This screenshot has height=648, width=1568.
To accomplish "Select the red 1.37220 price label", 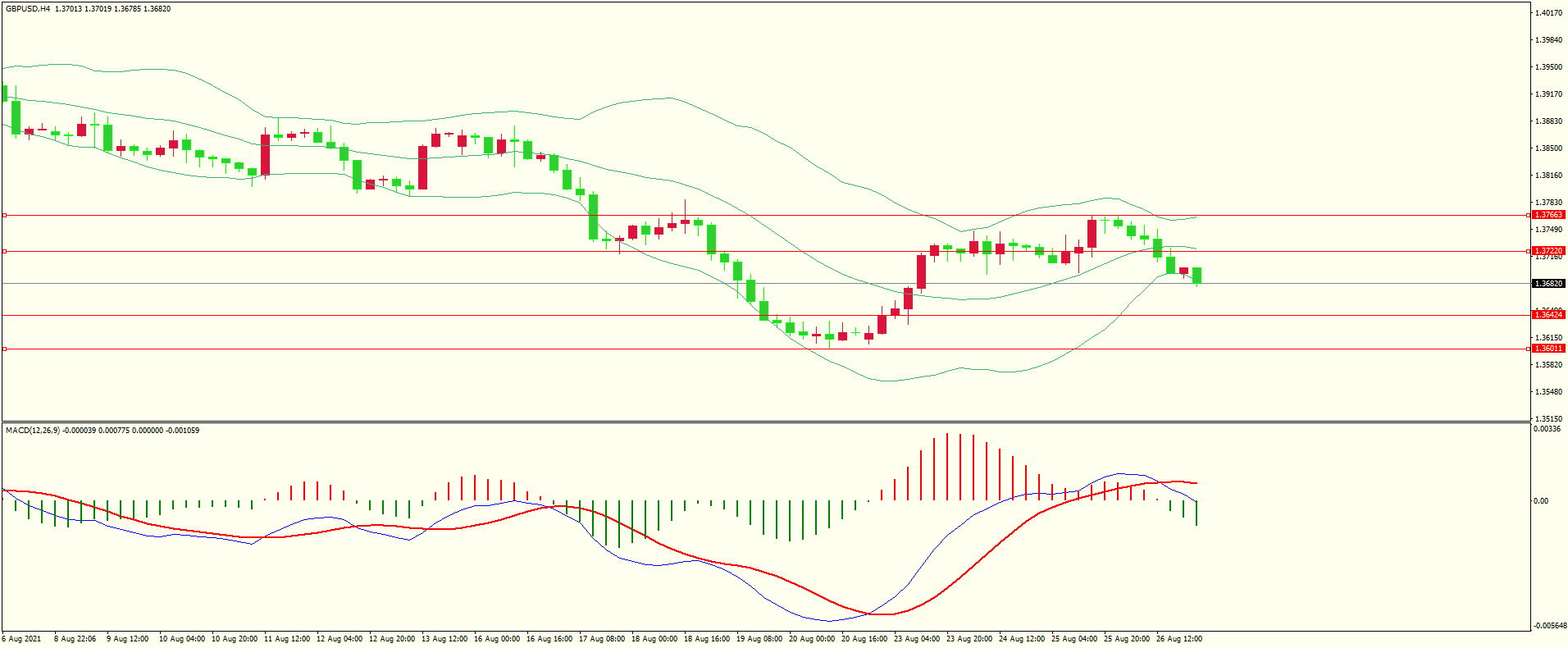I will tap(1548, 251).
